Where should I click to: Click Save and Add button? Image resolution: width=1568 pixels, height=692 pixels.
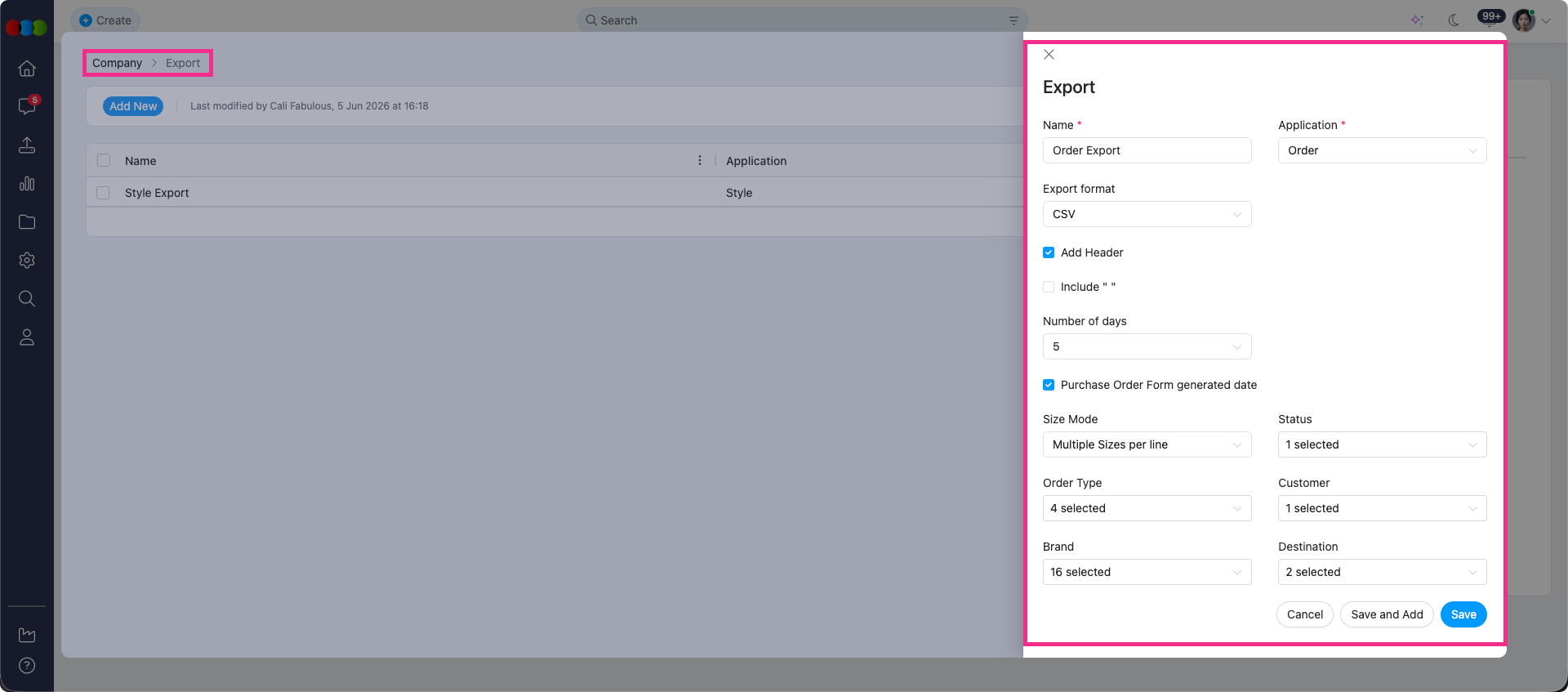[1387, 614]
